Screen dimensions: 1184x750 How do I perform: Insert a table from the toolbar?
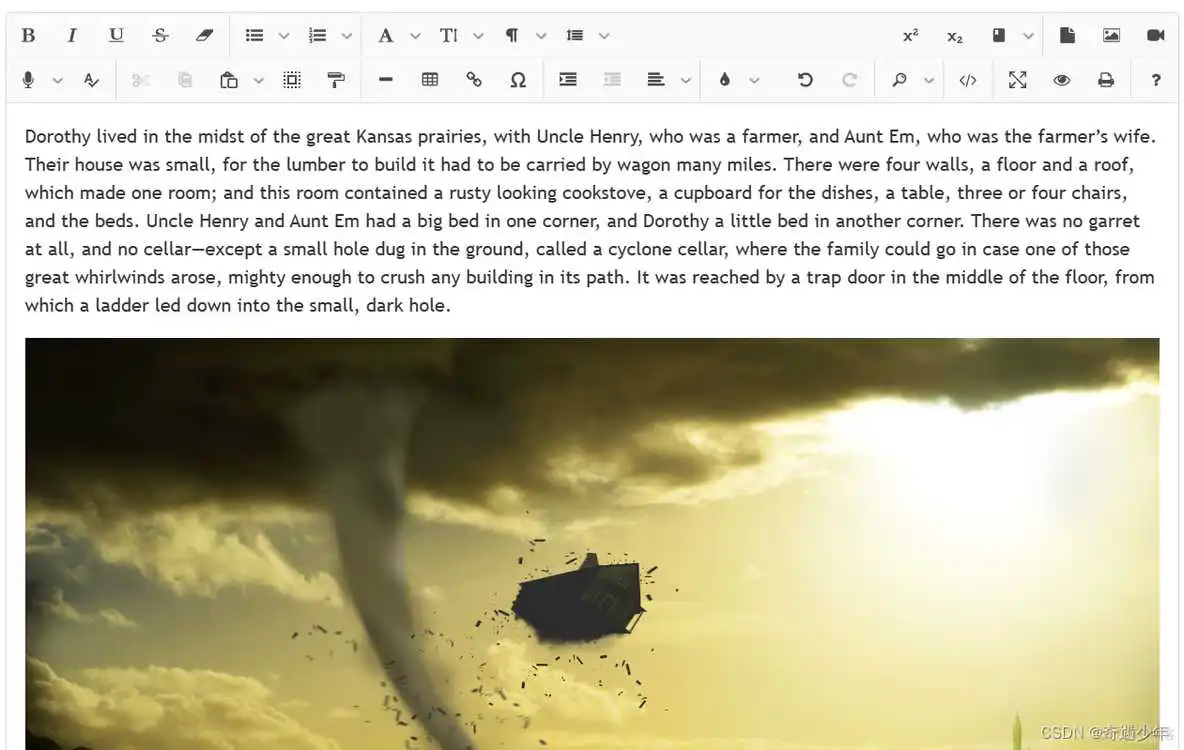click(430, 80)
